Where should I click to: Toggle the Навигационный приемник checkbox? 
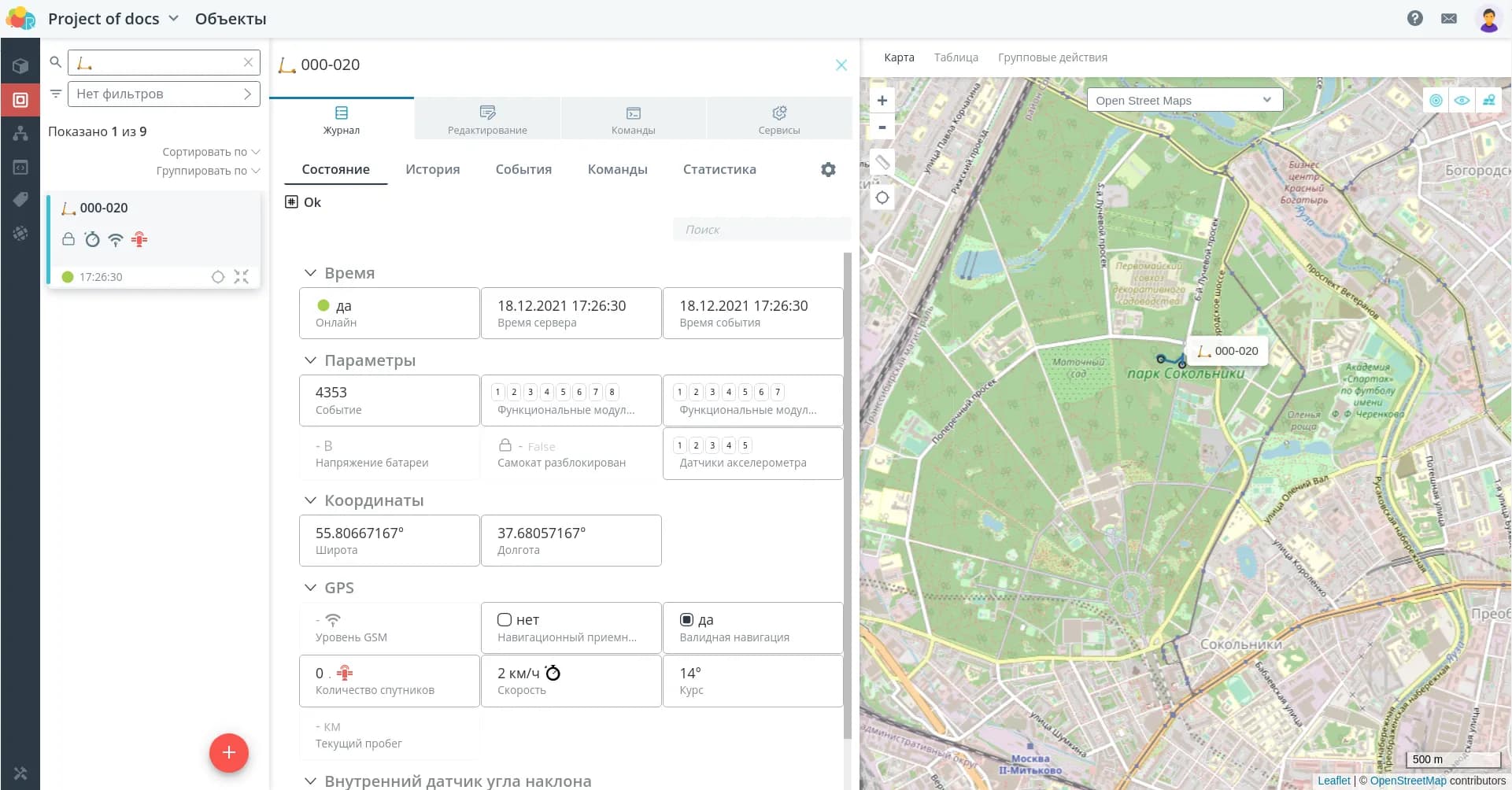click(505, 620)
